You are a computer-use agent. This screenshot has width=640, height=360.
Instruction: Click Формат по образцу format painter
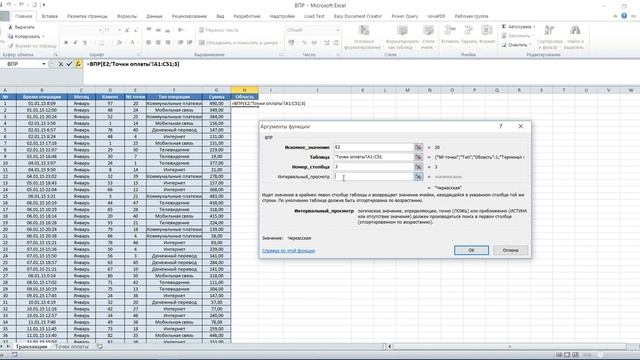(32, 46)
